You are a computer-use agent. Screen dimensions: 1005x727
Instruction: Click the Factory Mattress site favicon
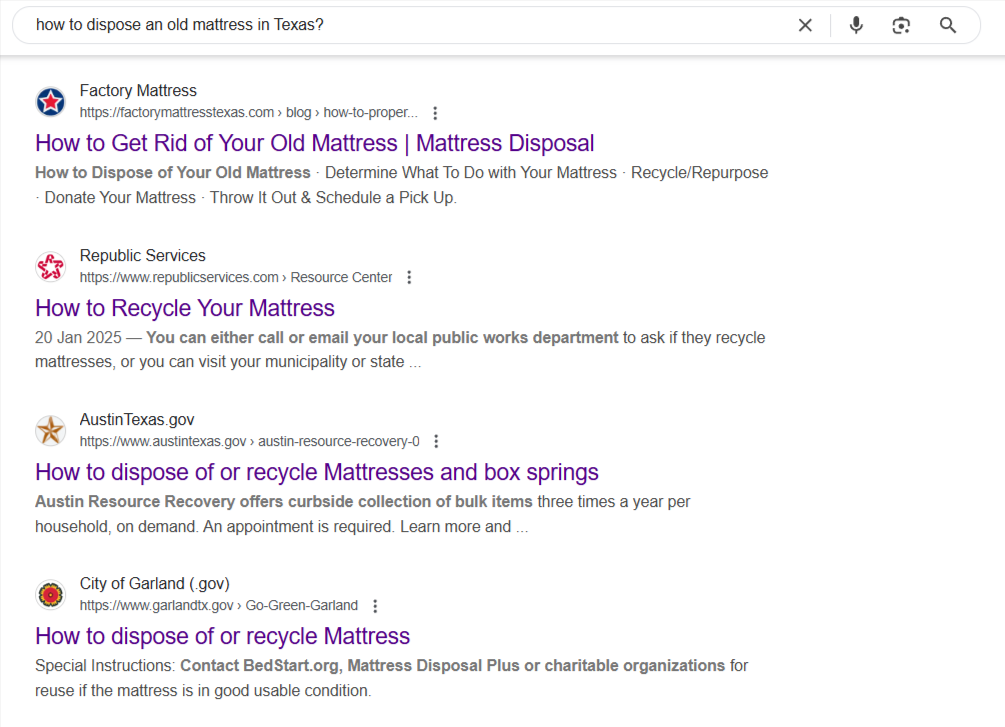click(50, 101)
